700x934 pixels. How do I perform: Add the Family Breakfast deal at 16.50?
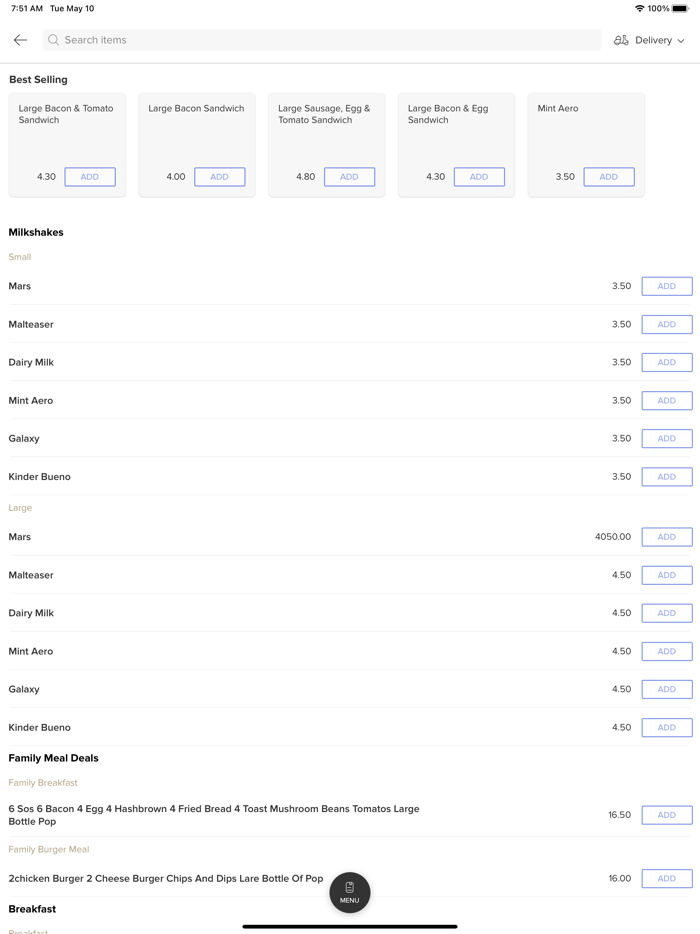(667, 815)
